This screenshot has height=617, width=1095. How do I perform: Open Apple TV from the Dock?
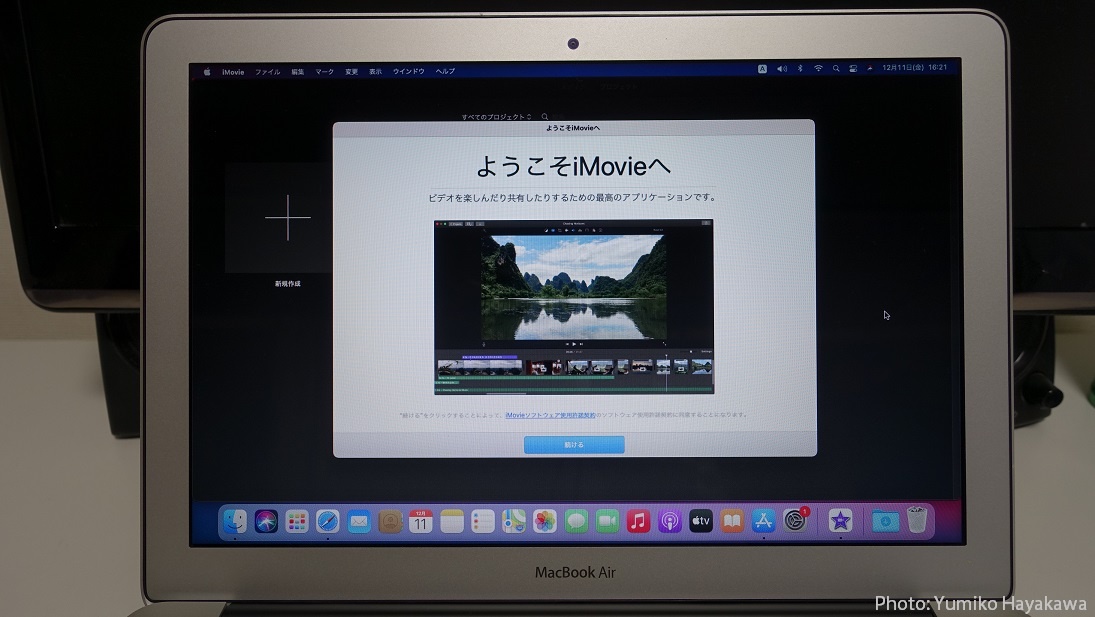pyautogui.click(x=700, y=521)
